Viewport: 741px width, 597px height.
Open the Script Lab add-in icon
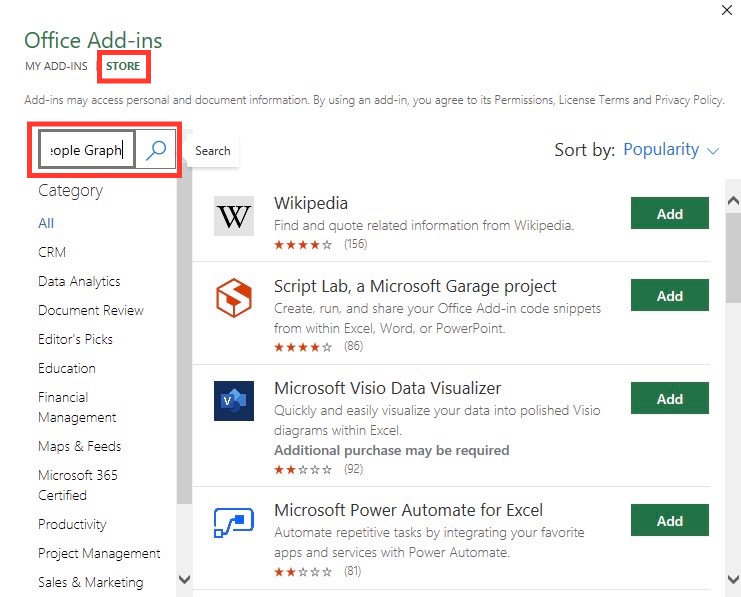click(x=234, y=298)
